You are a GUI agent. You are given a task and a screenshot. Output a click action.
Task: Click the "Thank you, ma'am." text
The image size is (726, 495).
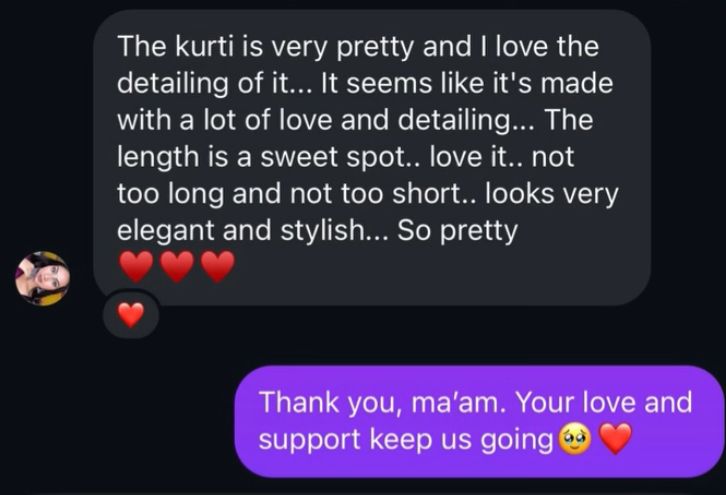point(383,402)
